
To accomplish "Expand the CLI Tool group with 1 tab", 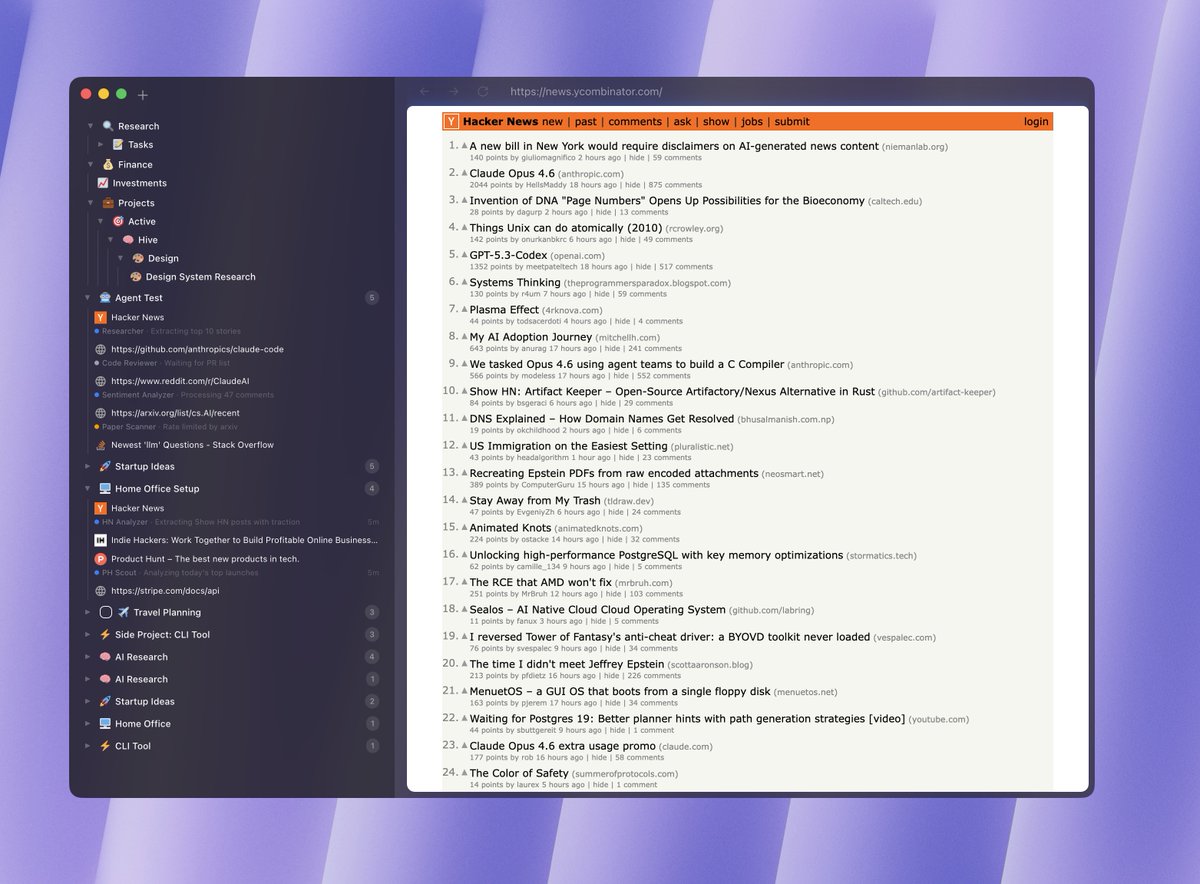I will point(88,746).
